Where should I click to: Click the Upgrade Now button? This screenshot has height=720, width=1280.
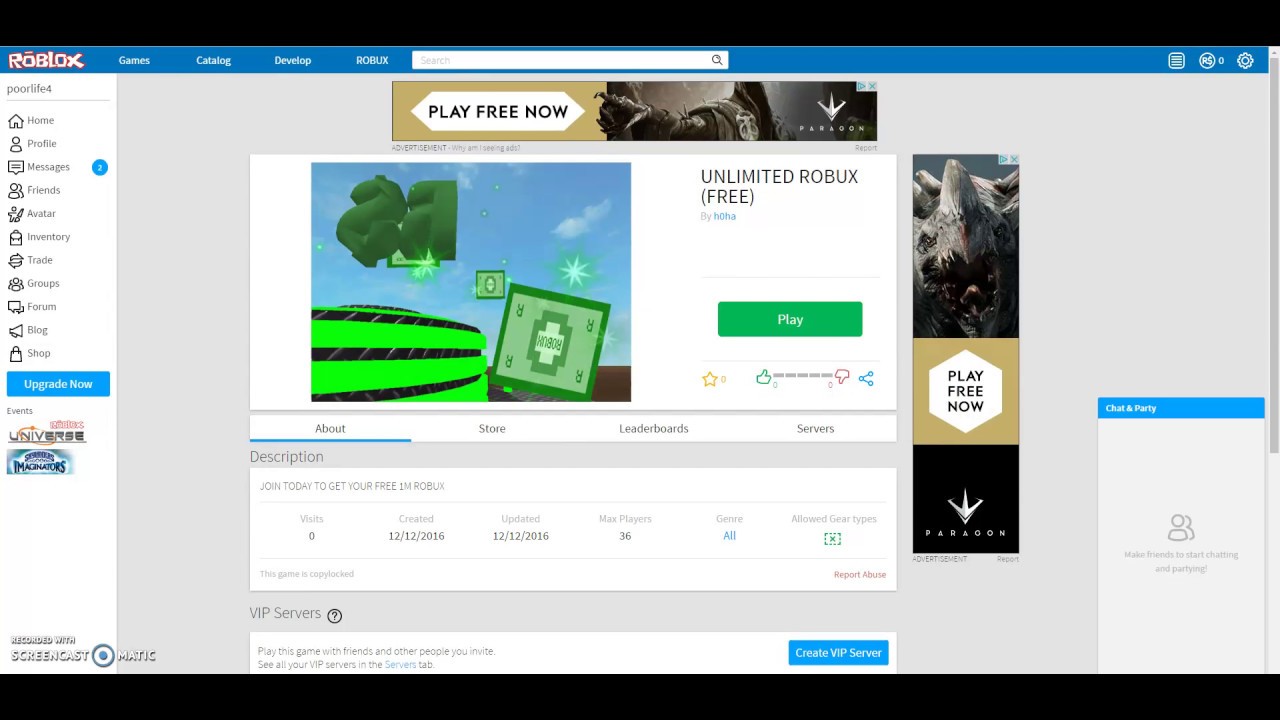[58, 384]
